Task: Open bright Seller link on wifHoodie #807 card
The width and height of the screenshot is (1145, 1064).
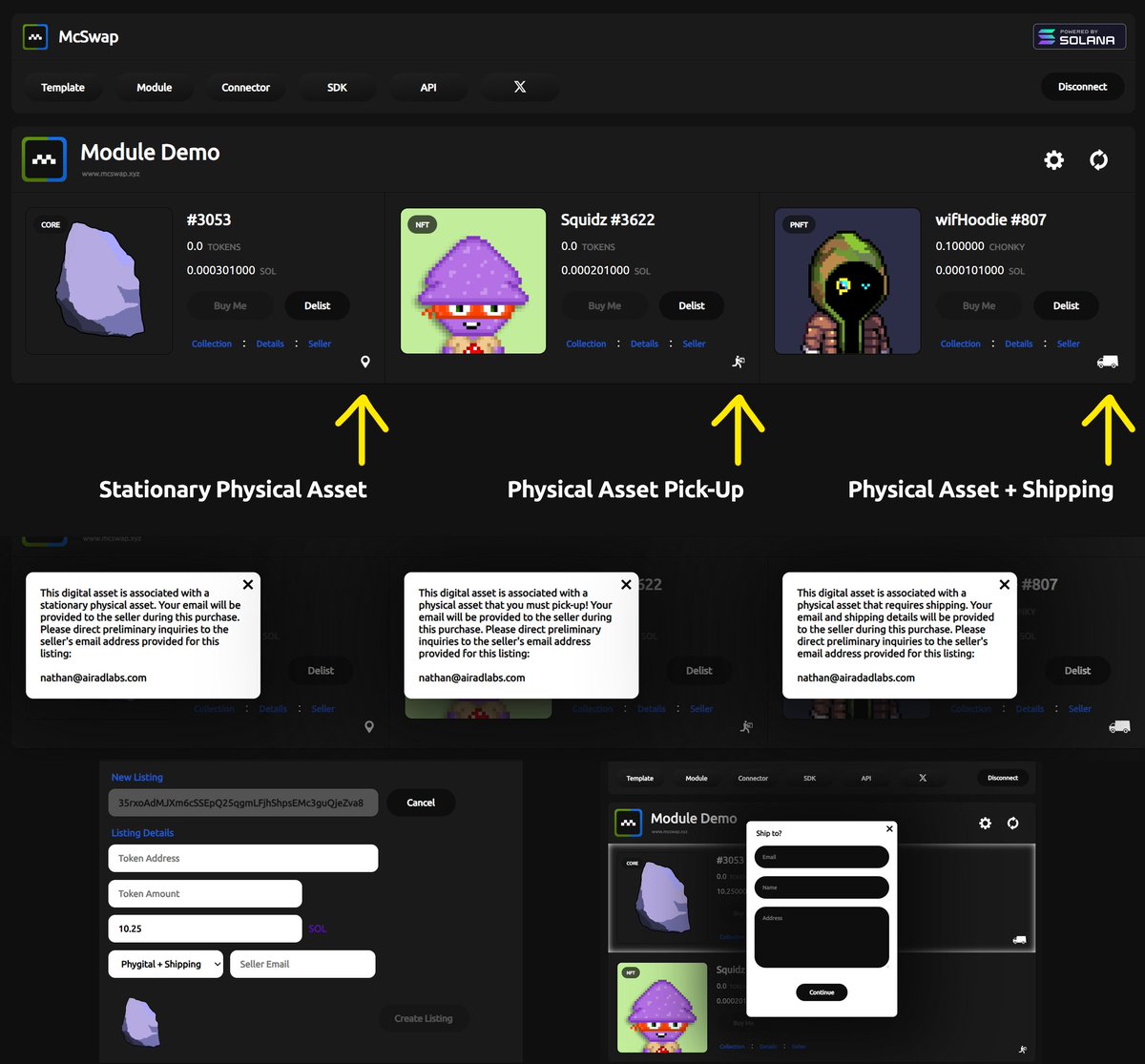Action: click(1069, 344)
